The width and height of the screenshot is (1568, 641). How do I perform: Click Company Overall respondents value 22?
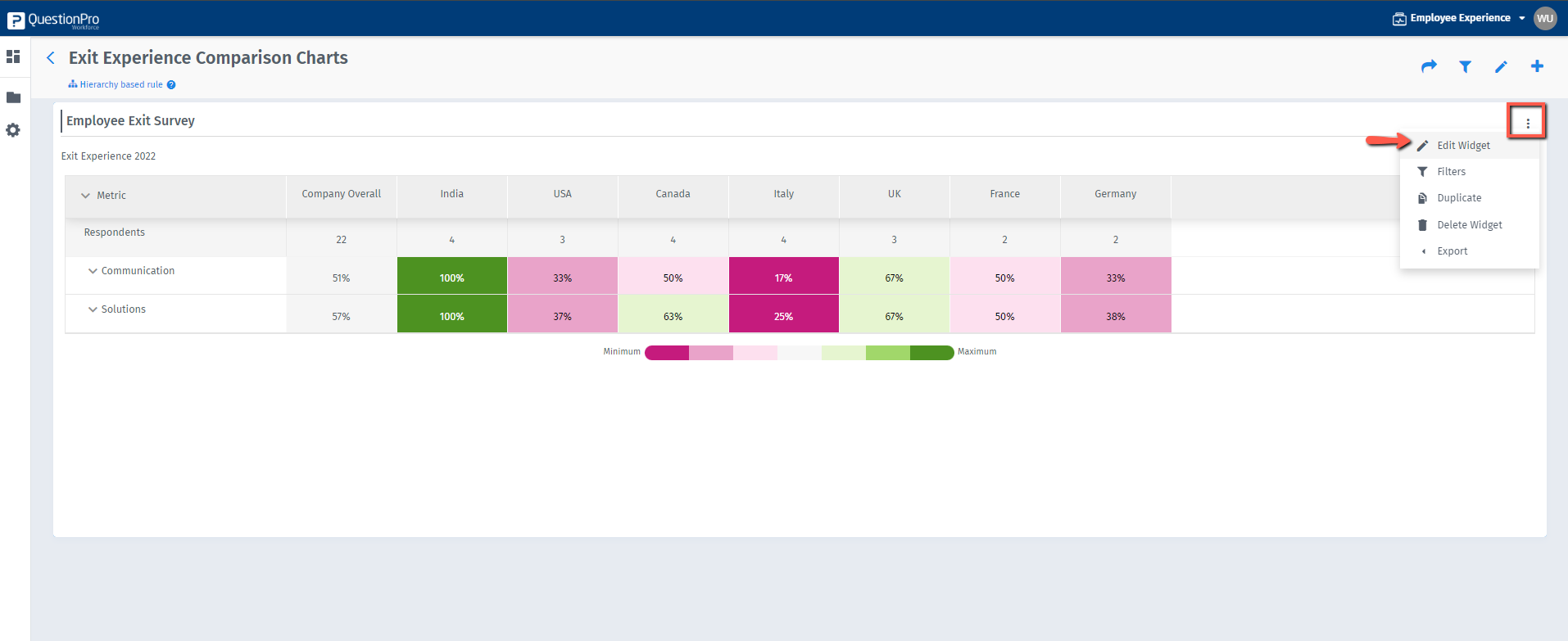coord(342,240)
